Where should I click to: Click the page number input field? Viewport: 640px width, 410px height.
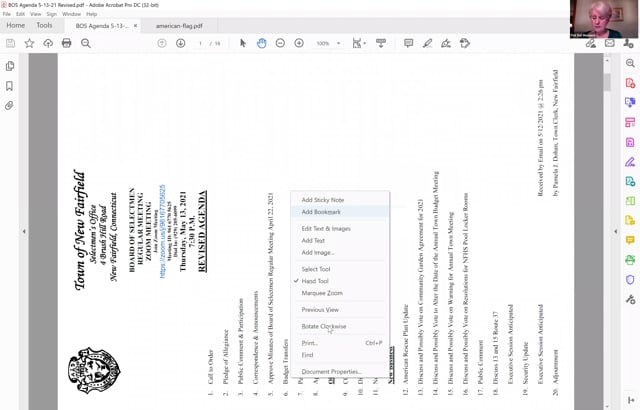(200, 43)
